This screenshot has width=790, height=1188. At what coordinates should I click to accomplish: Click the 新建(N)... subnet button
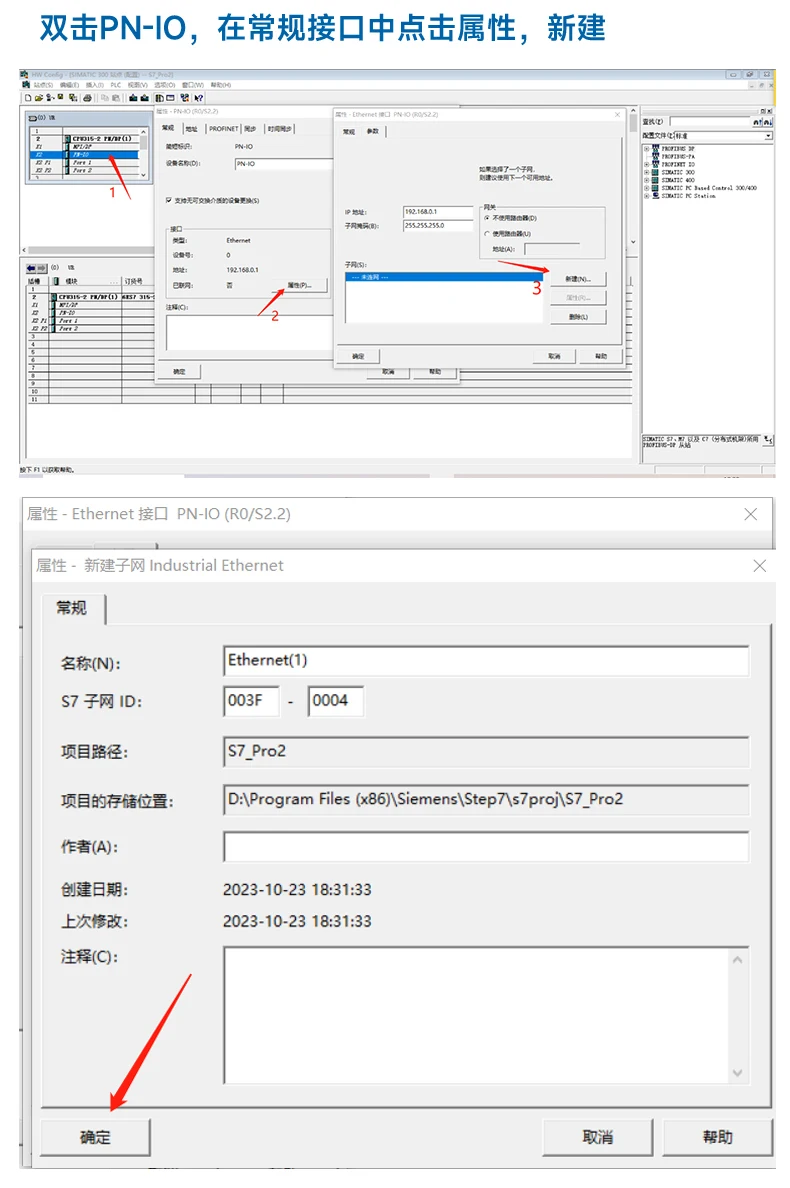coord(578,279)
